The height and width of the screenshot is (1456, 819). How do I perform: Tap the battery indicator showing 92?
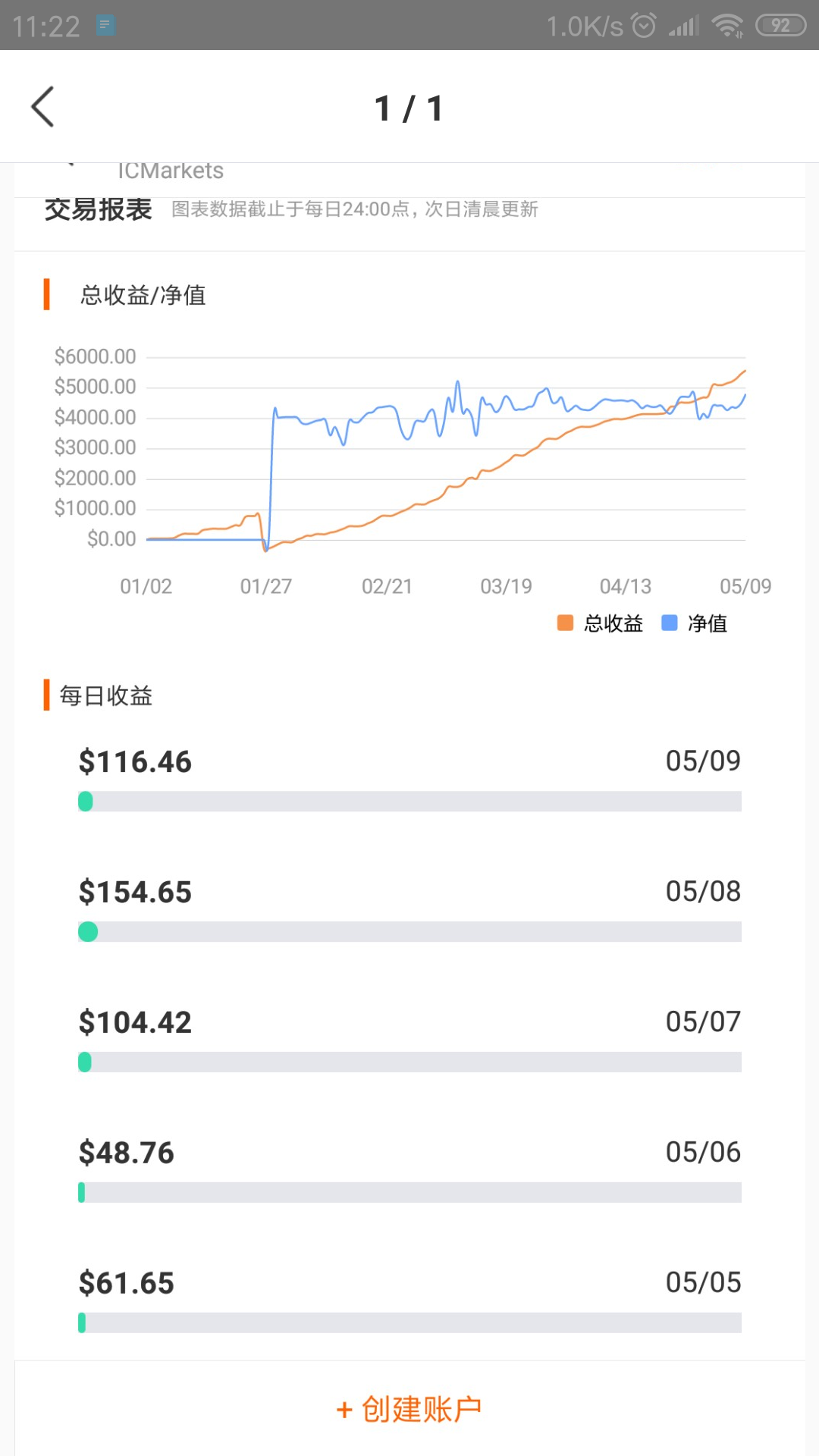pos(780,26)
